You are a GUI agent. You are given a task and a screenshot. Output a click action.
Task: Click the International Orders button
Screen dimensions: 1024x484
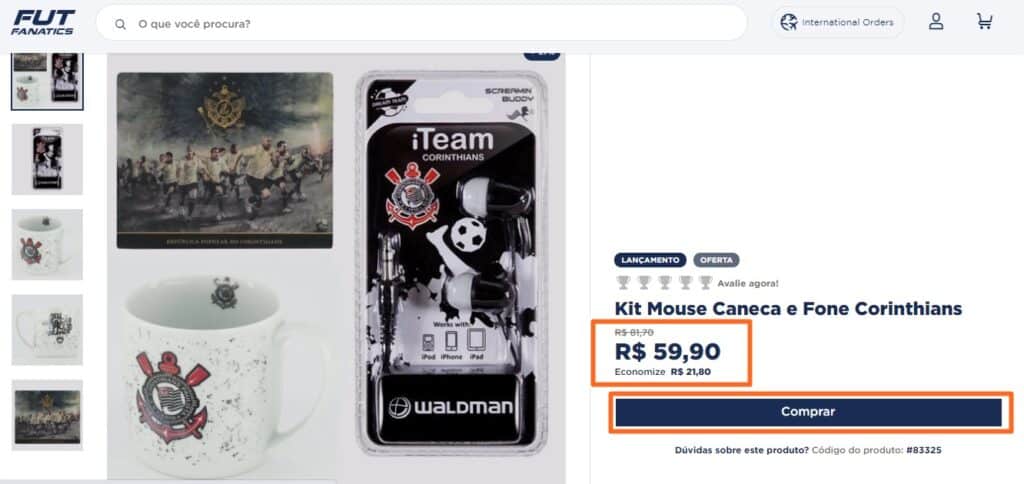[x=839, y=22]
